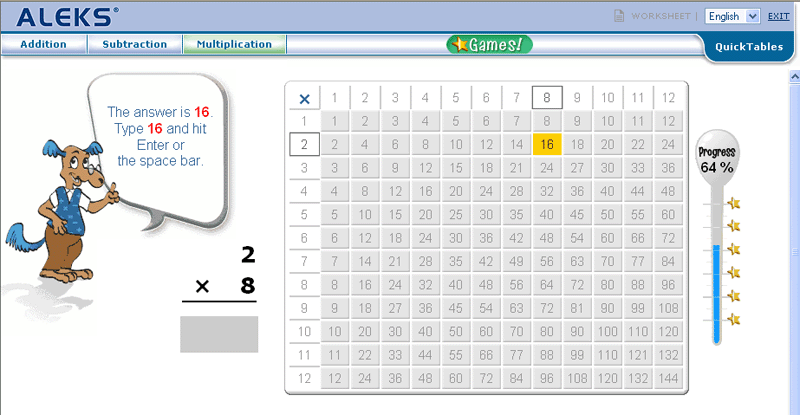Click the cell showing 14 in row 2
The height and width of the screenshot is (415, 800).
[516, 144]
